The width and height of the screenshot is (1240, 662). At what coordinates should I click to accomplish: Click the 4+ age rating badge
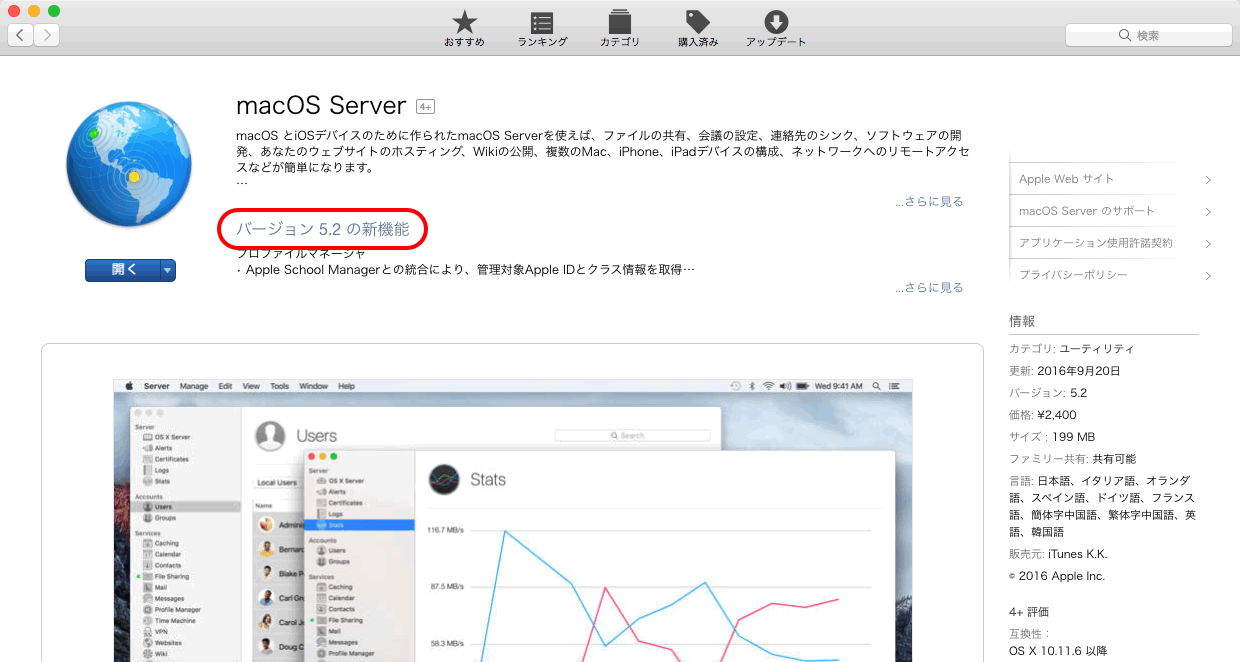[x=425, y=107]
